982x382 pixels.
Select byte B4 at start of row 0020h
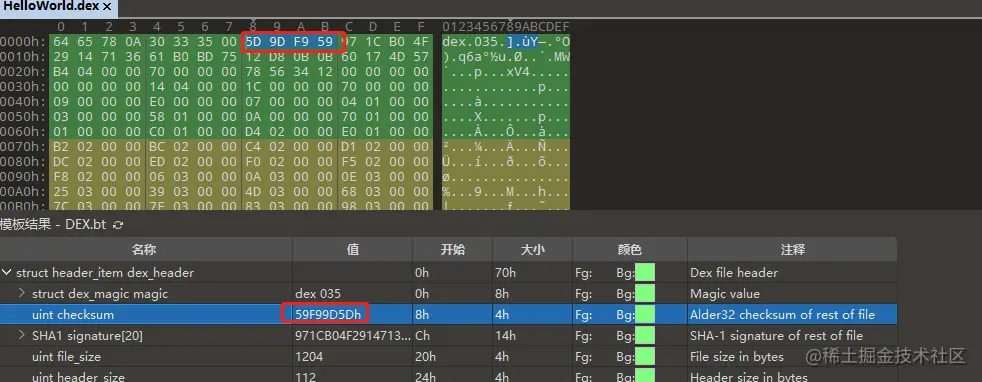click(x=61, y=71)
